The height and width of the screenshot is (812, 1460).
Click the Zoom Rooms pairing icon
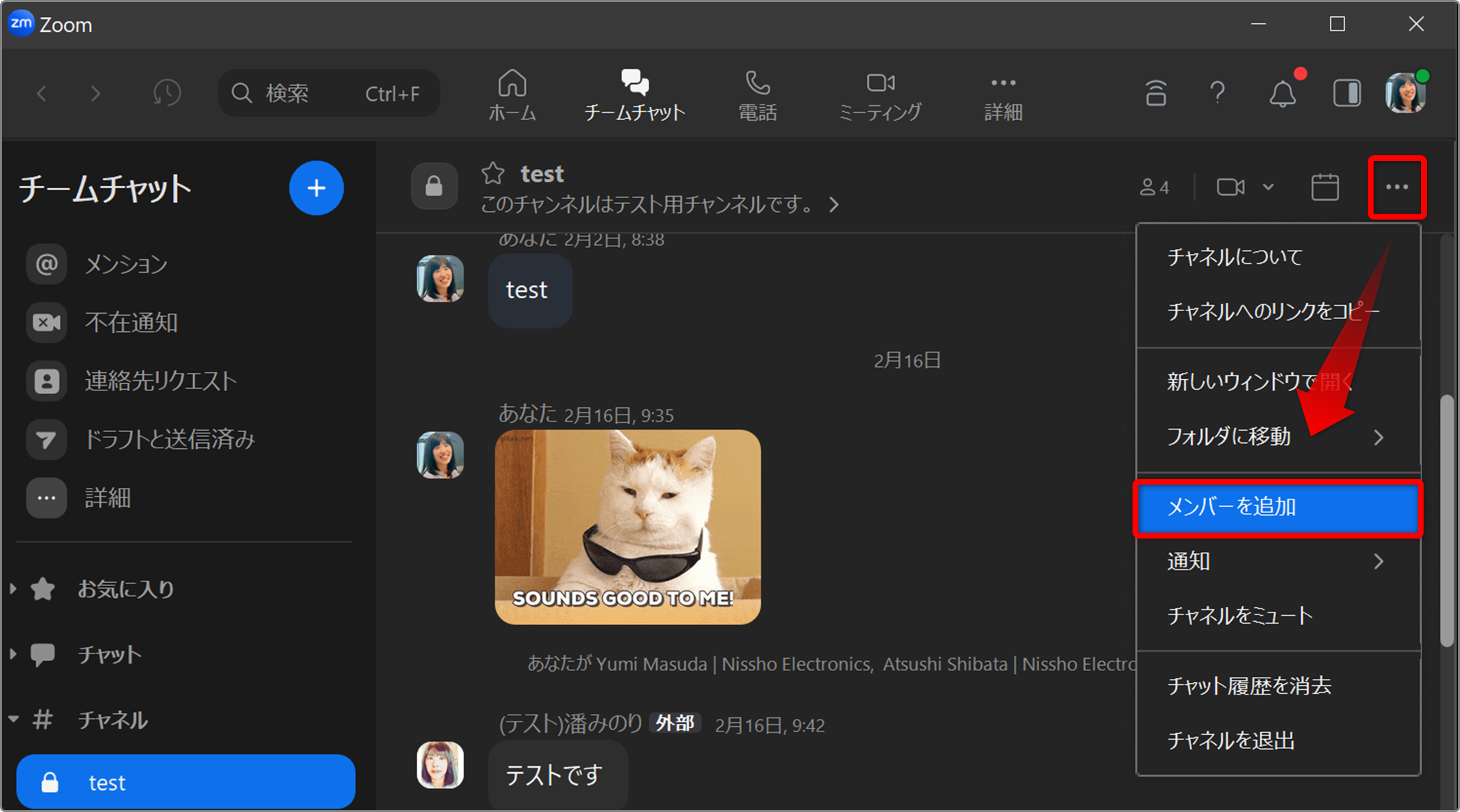coord(1156,94)
